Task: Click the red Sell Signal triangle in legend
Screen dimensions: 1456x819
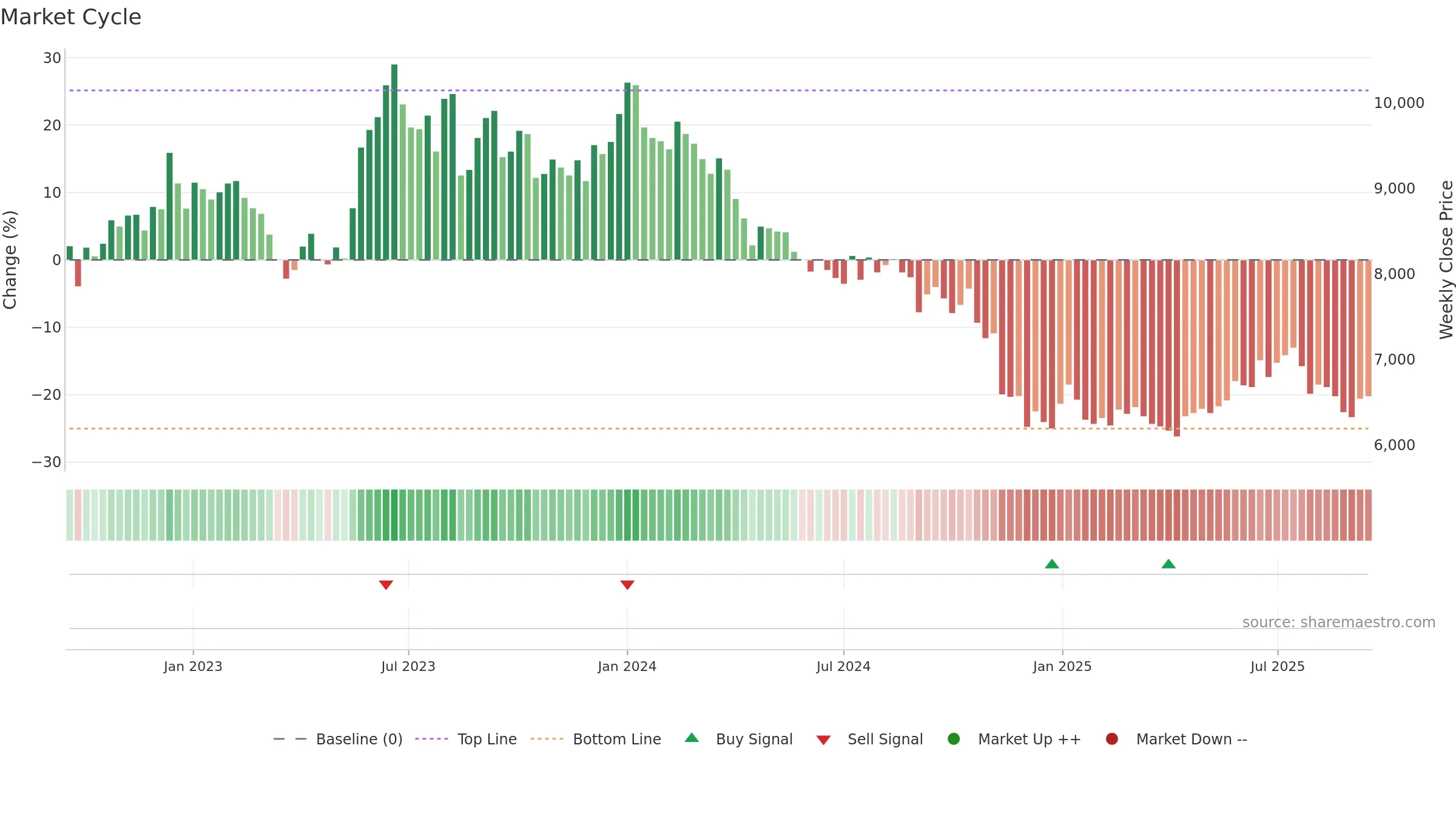Action: 823,740
